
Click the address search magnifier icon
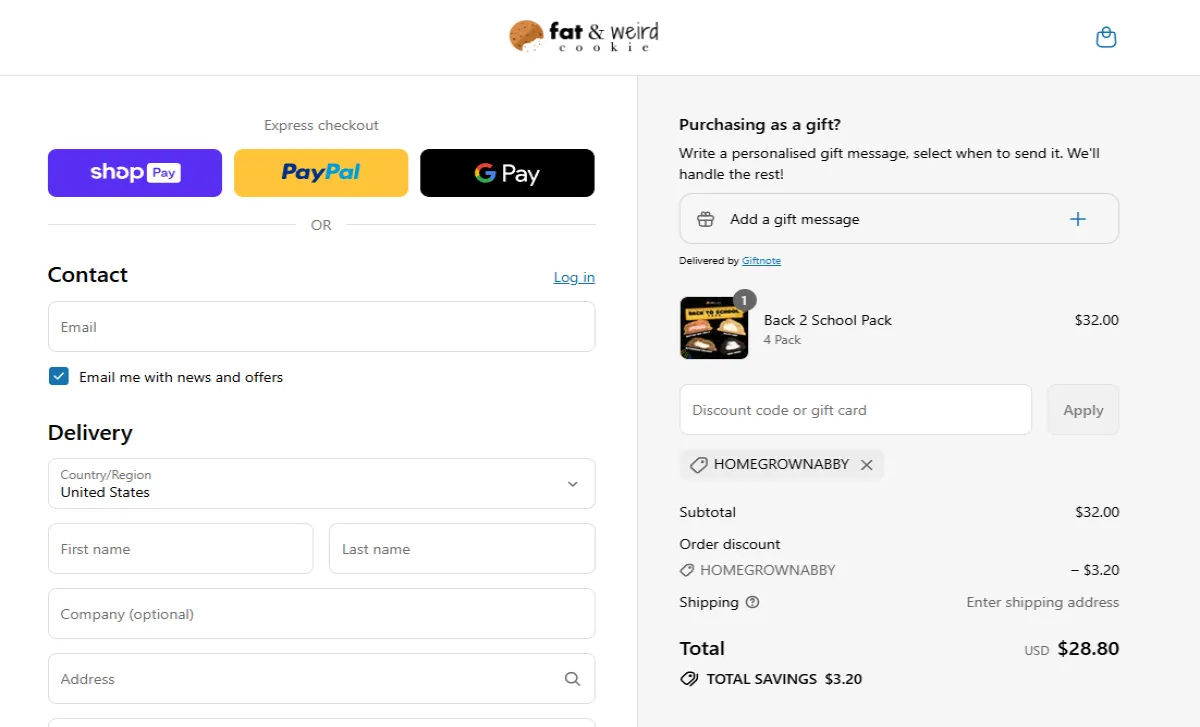coord(572,679)
